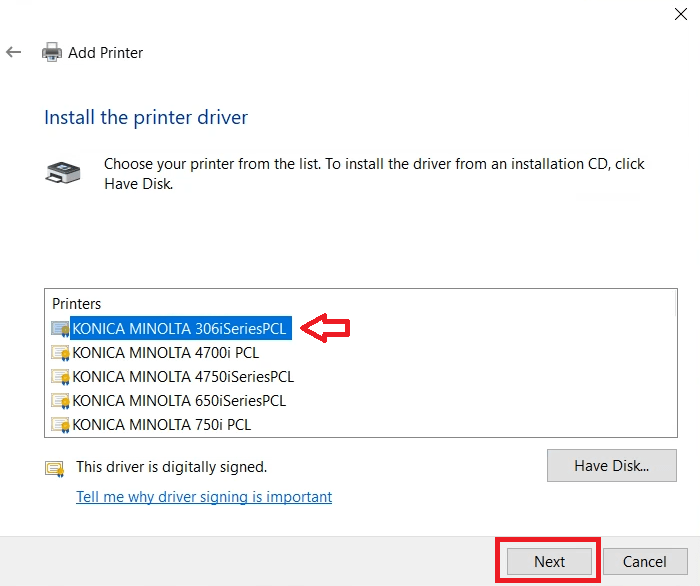Go back with the arrow icon
Screen dimensions: 700x586
coord(13,52)
